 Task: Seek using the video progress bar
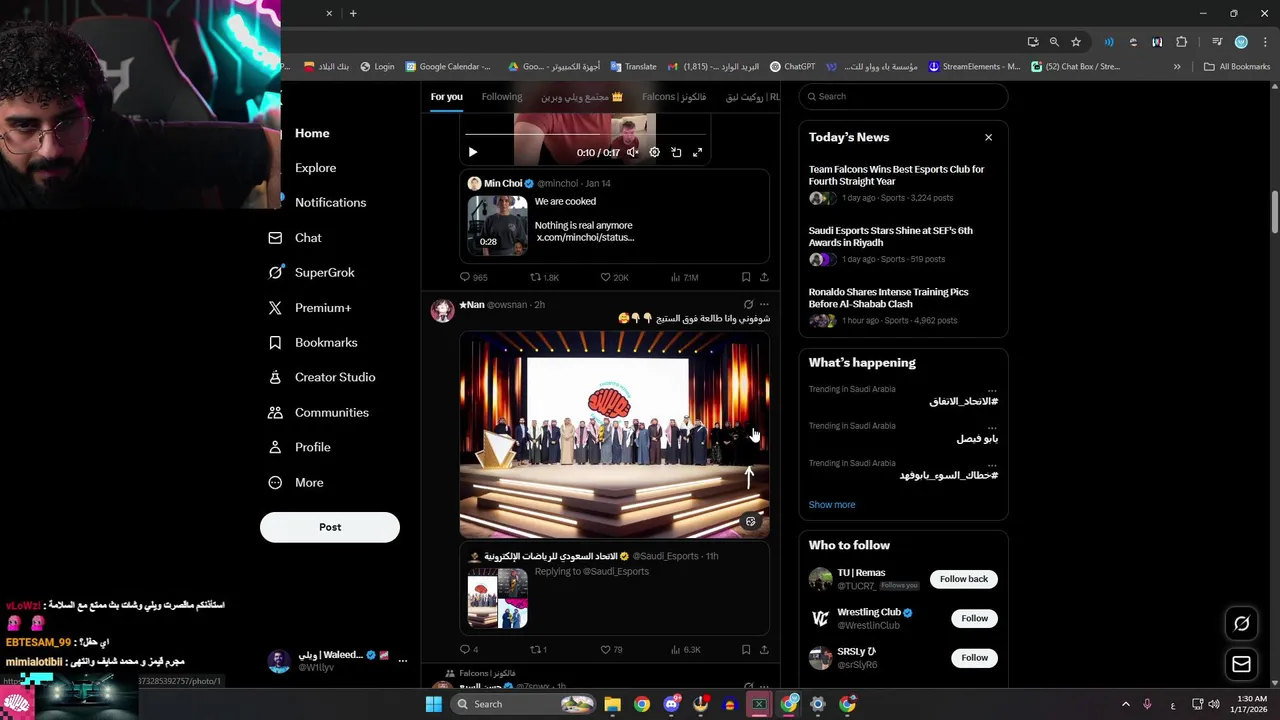586,134
